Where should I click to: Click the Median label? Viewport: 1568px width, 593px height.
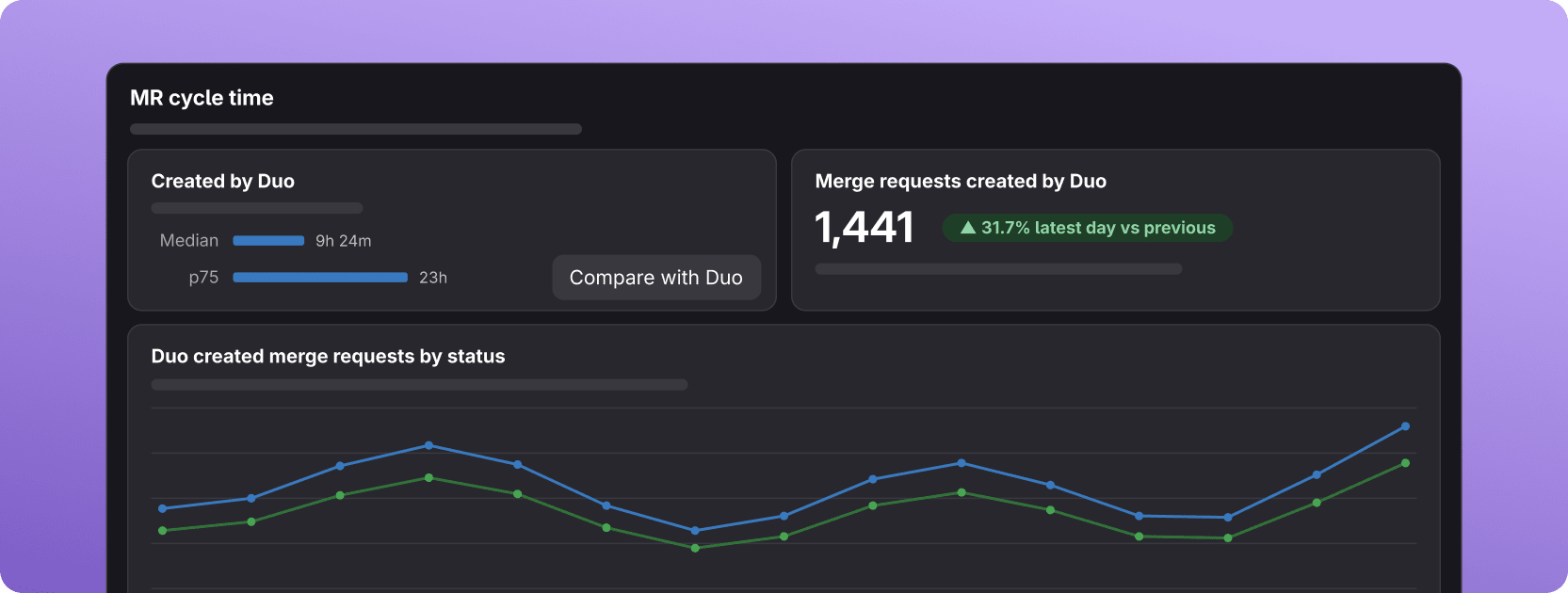[189, 240]
